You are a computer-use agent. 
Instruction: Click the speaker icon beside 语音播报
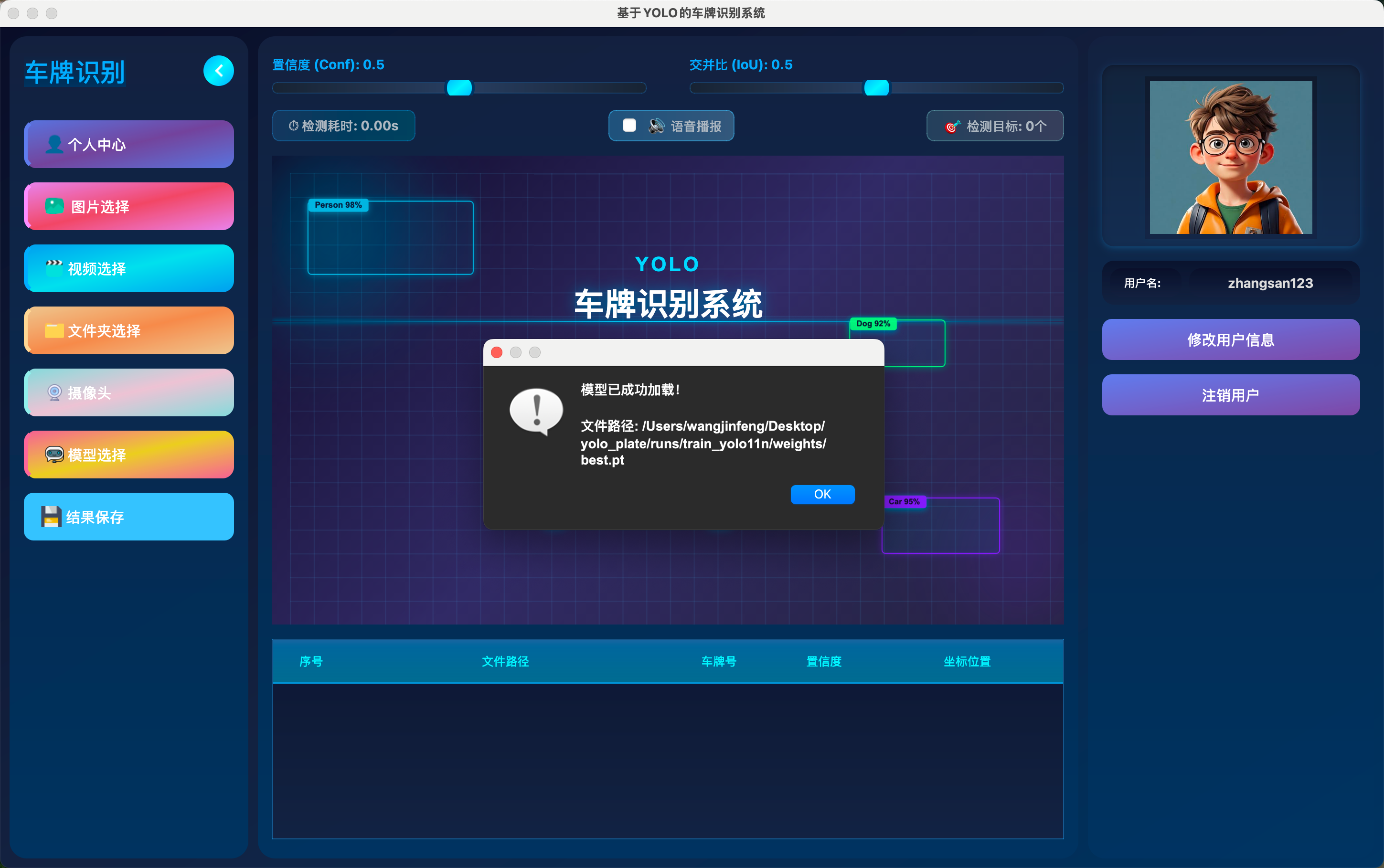pyautogui.click(x=656, y=126)
